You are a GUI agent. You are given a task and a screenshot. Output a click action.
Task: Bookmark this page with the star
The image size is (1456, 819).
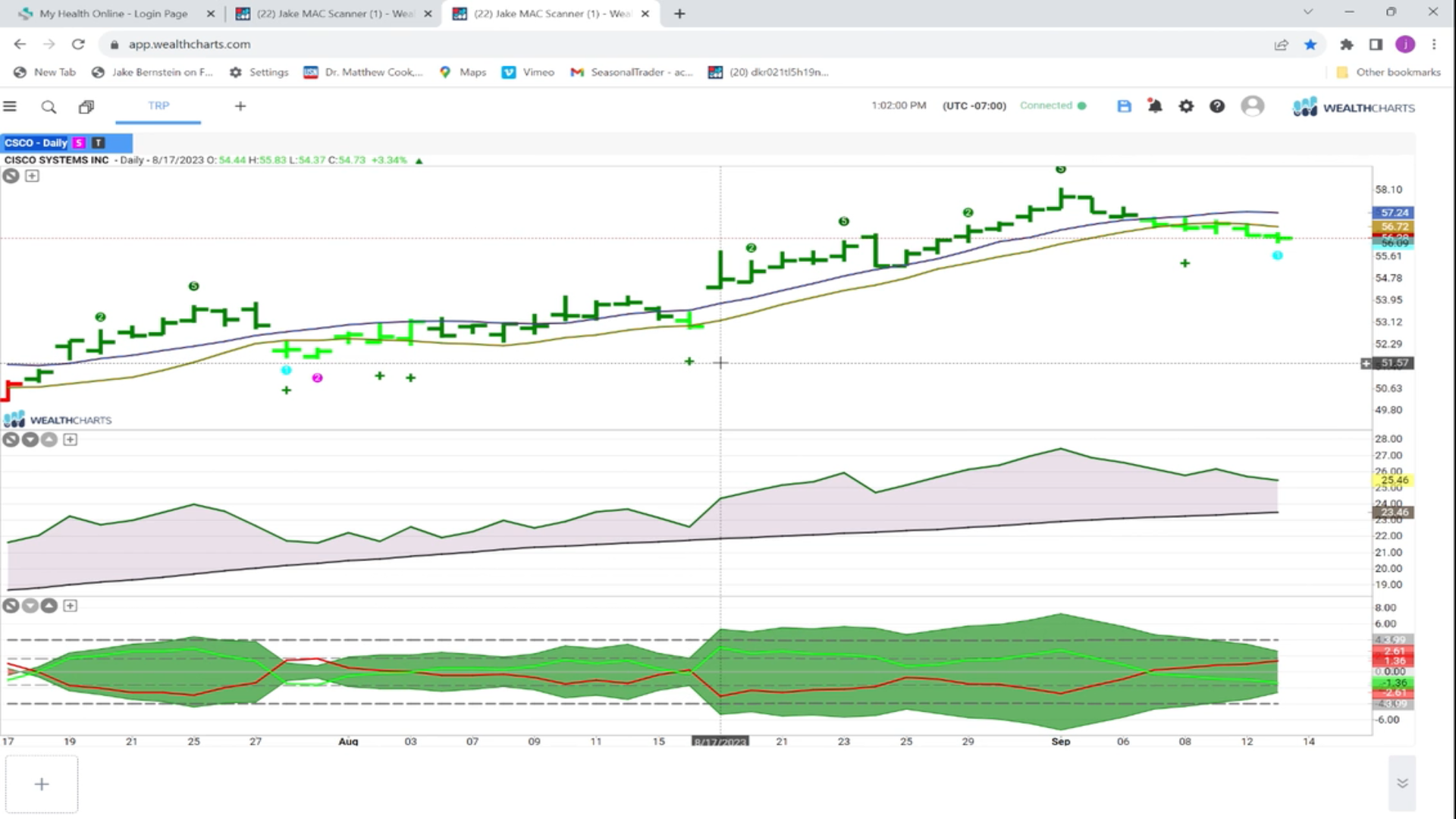[x=1310, y=45]
